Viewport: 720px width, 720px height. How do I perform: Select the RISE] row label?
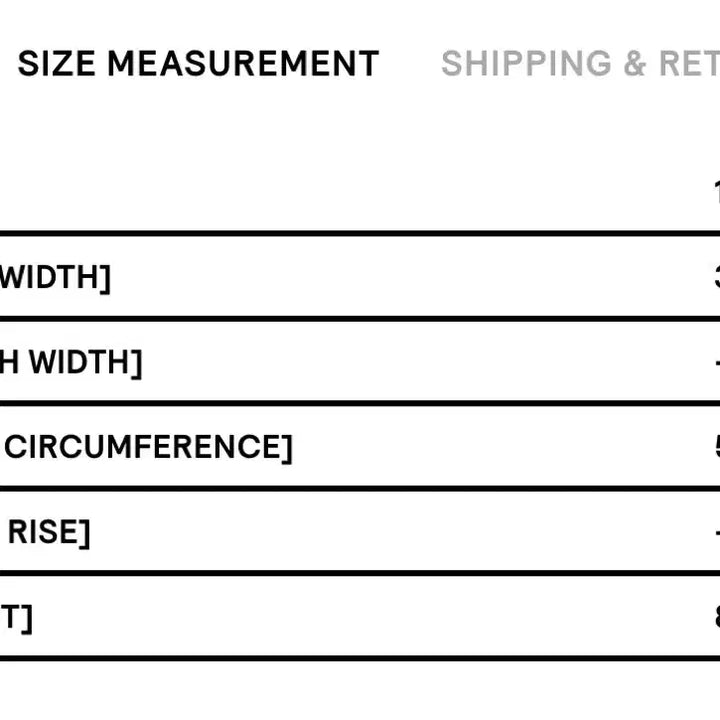click(48, 532)
